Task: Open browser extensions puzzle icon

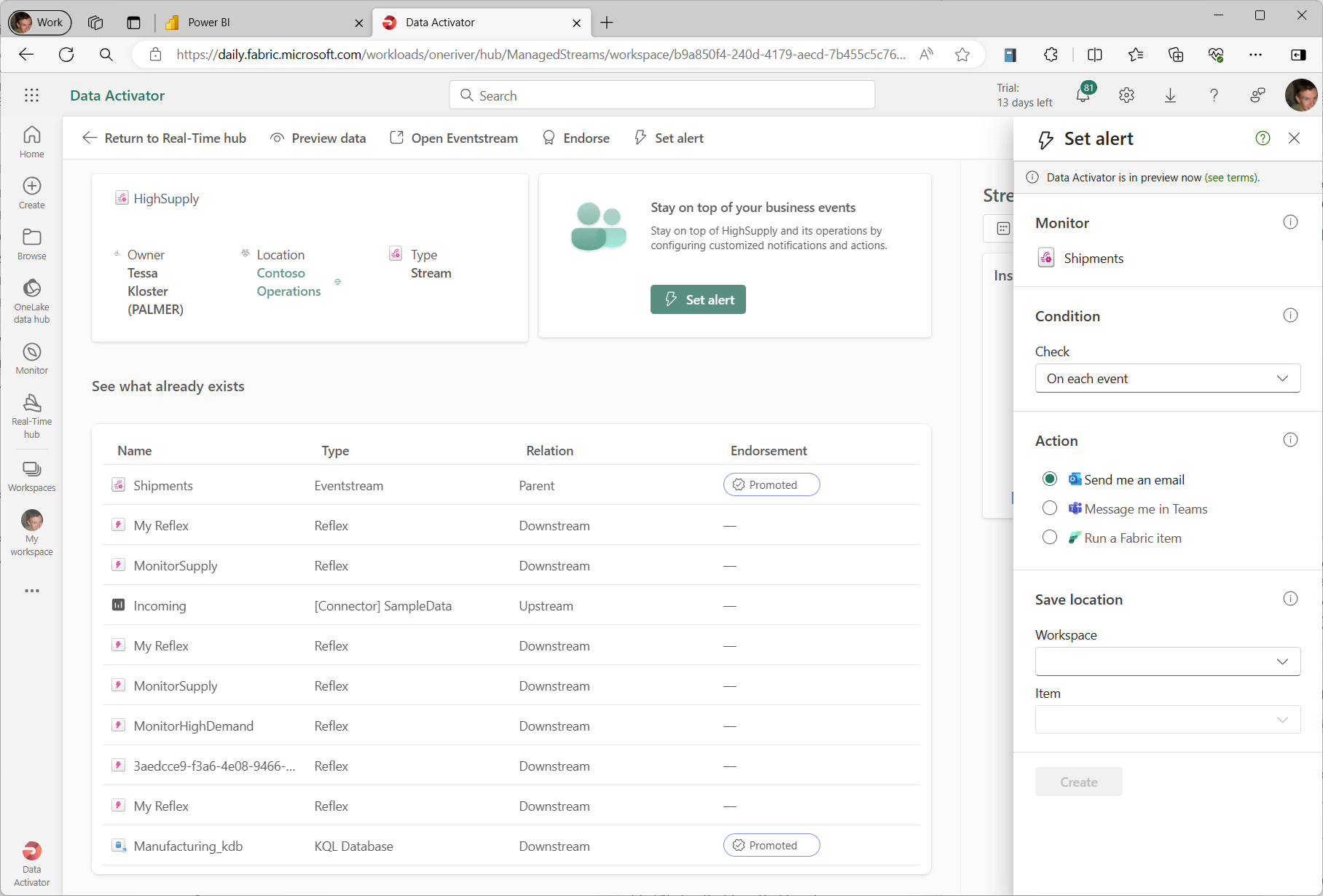Action: coord(1051,55)
